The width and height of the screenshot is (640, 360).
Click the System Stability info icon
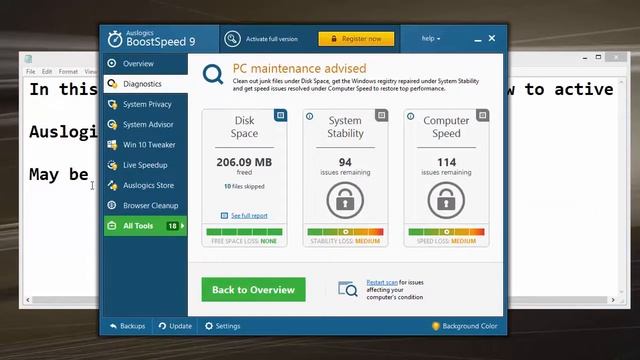point(309,116)
